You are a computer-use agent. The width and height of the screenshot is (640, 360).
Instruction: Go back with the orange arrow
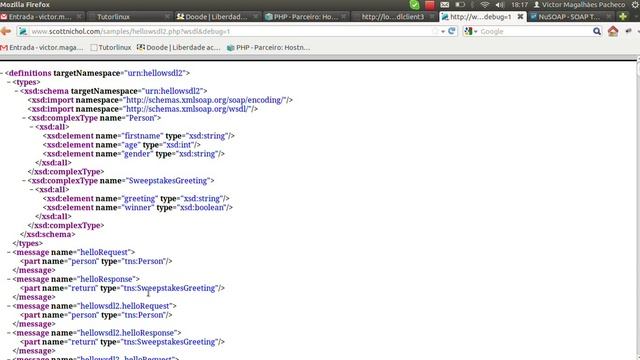[6, 31]
